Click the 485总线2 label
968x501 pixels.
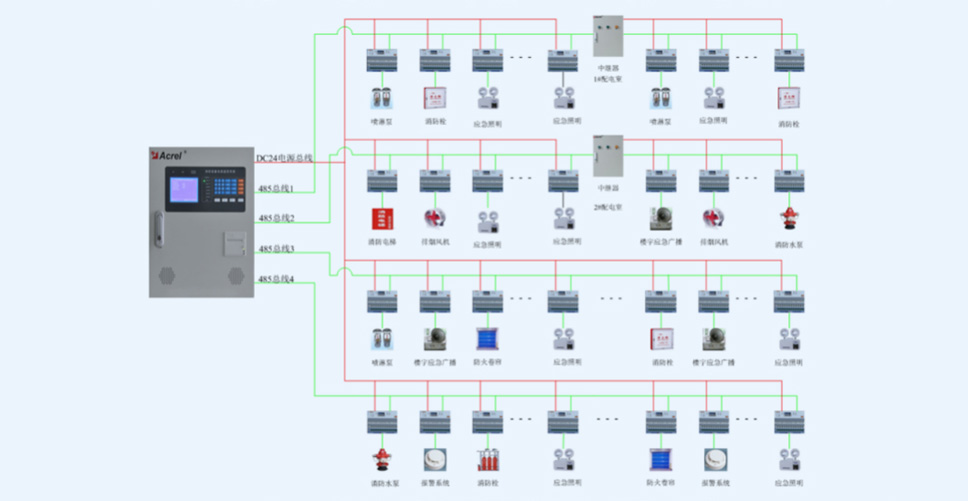[x=277, y=218]
